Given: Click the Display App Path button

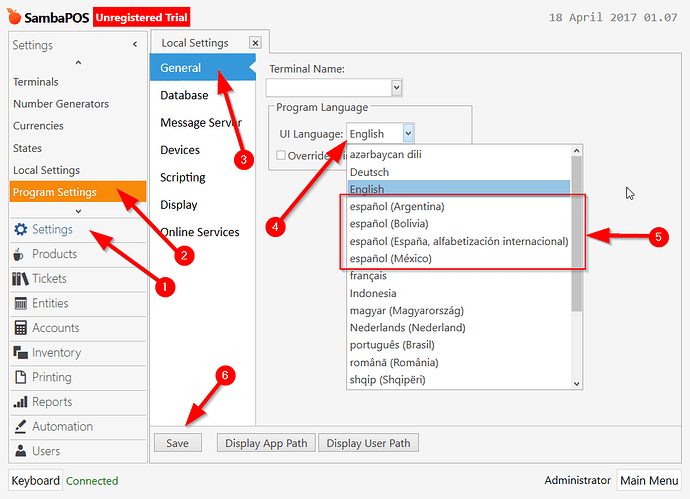Looking at the screenshot, I should tap(266, 443).
